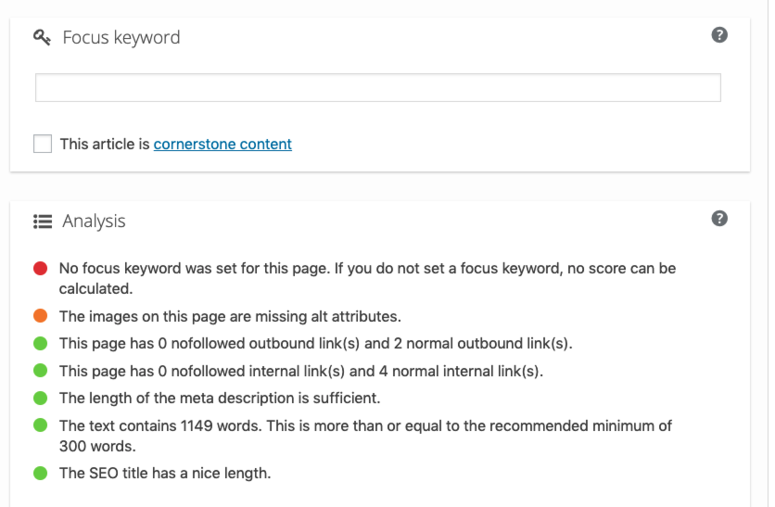Image resolution: width=775 pixels, height=507 pixels.
Task: Focus the focus keyword text field
Action: point(378,87)
